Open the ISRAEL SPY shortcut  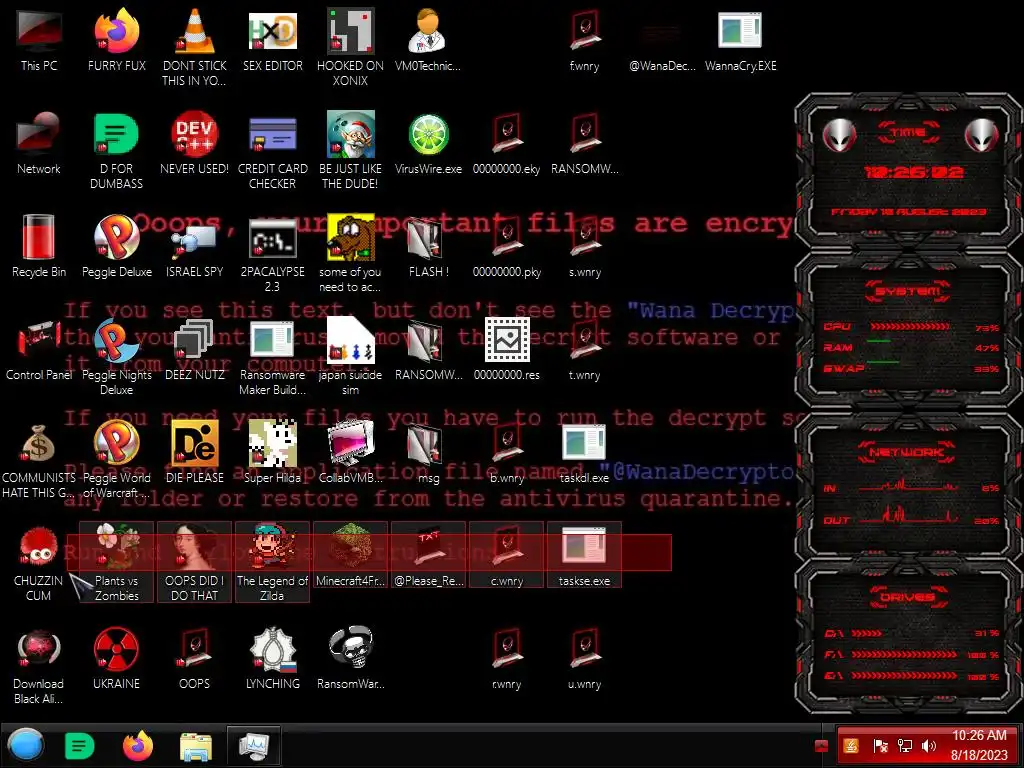pyautogui.click(x=194, y=246)
